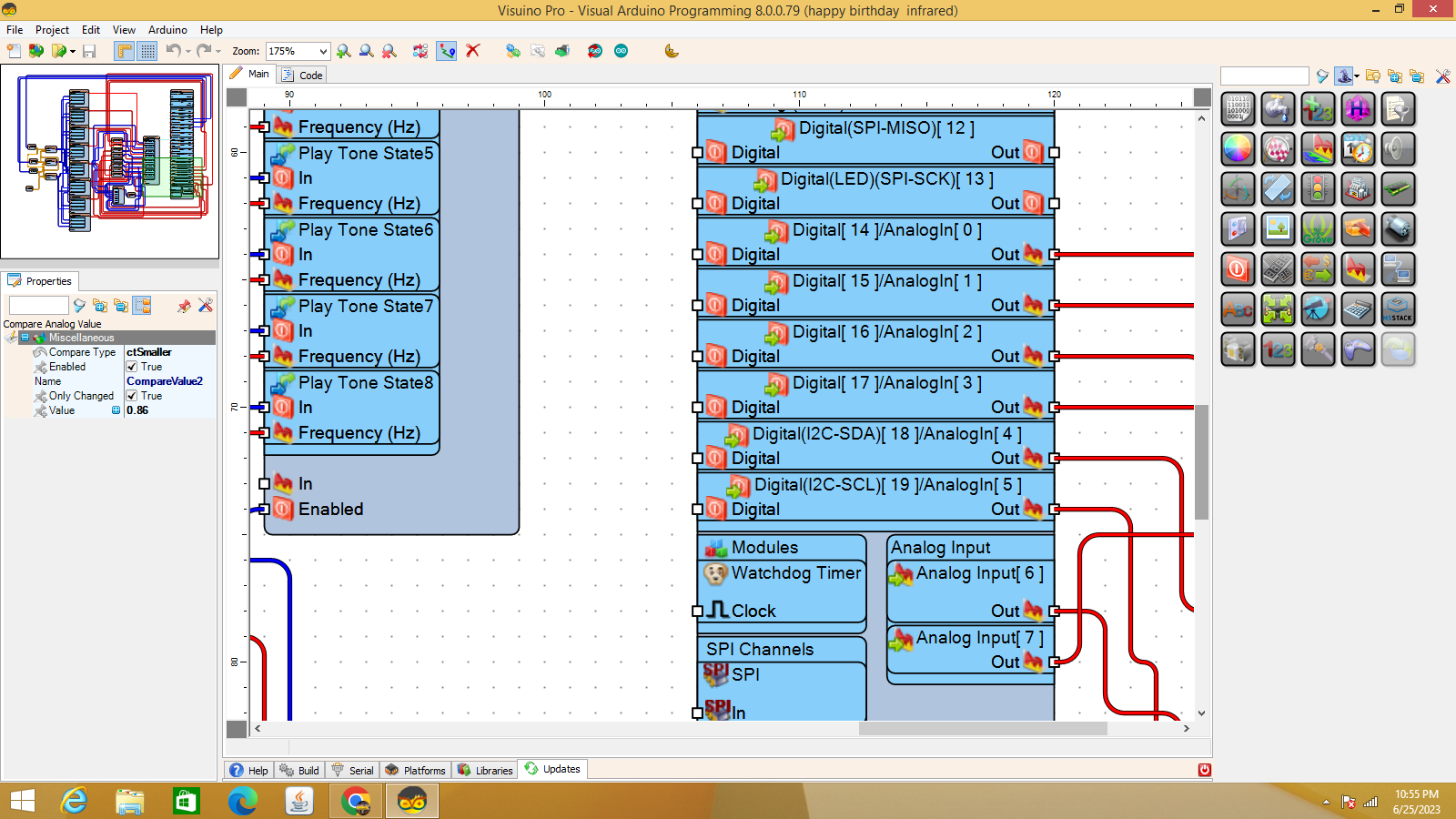This screenshot has height=819, width=1456.
Task: Click the component palette search field
Action: 1264,76
